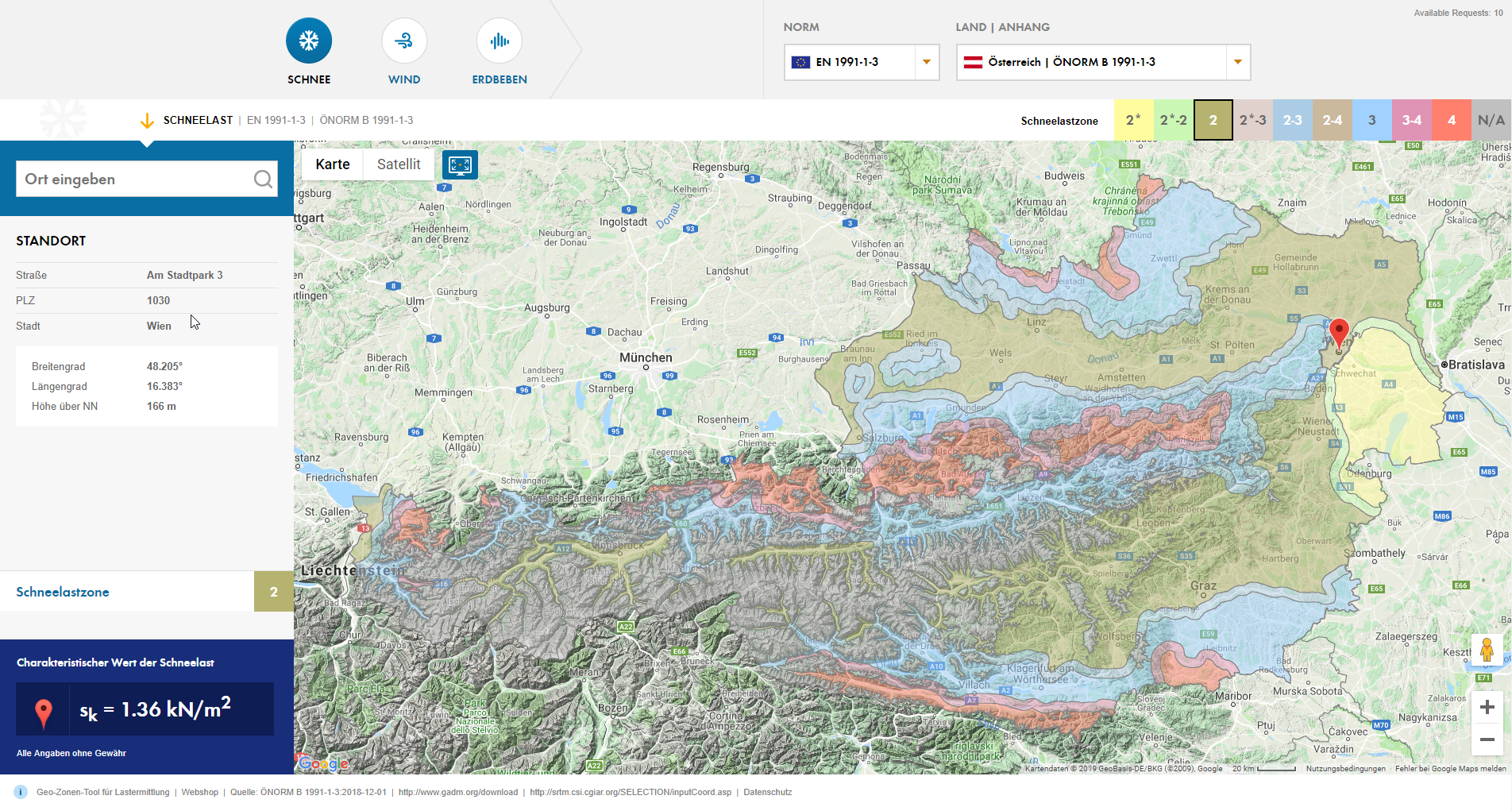1512x811 pixels.
Task: Select the SCHNEE snowflake icon
Action: point(308,40)
